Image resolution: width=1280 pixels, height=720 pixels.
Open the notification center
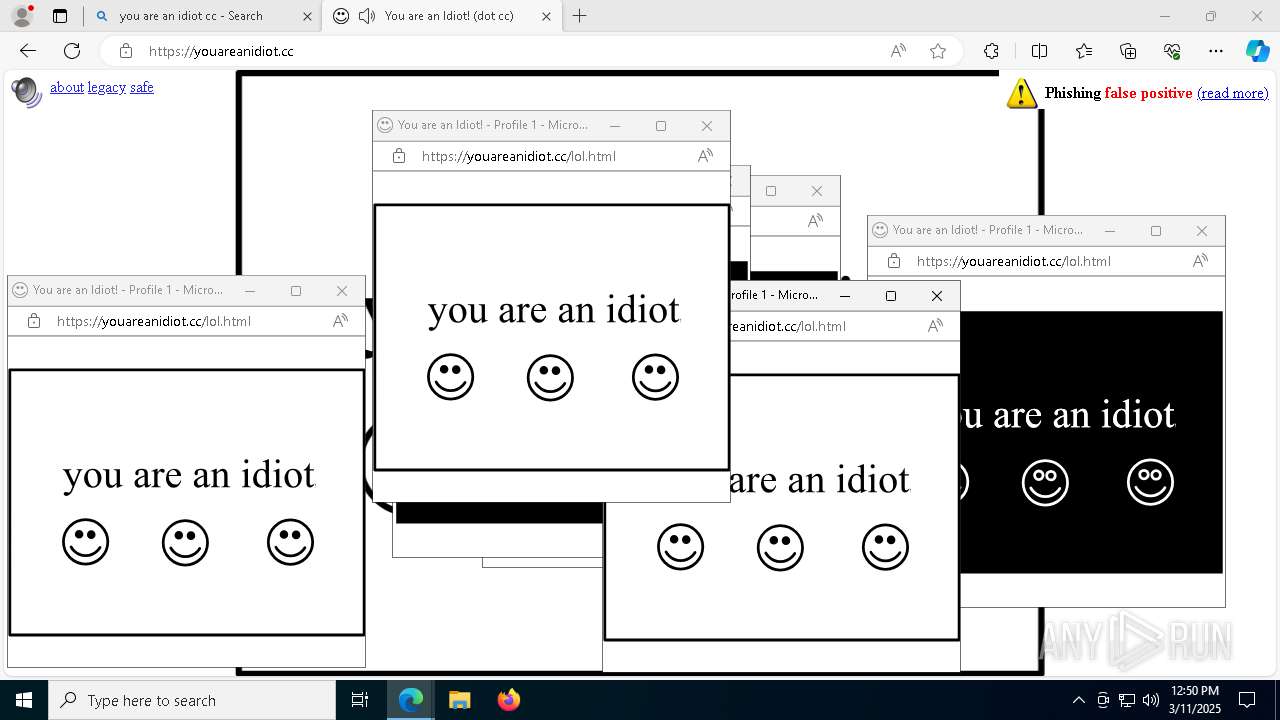tap(1247, 700)
